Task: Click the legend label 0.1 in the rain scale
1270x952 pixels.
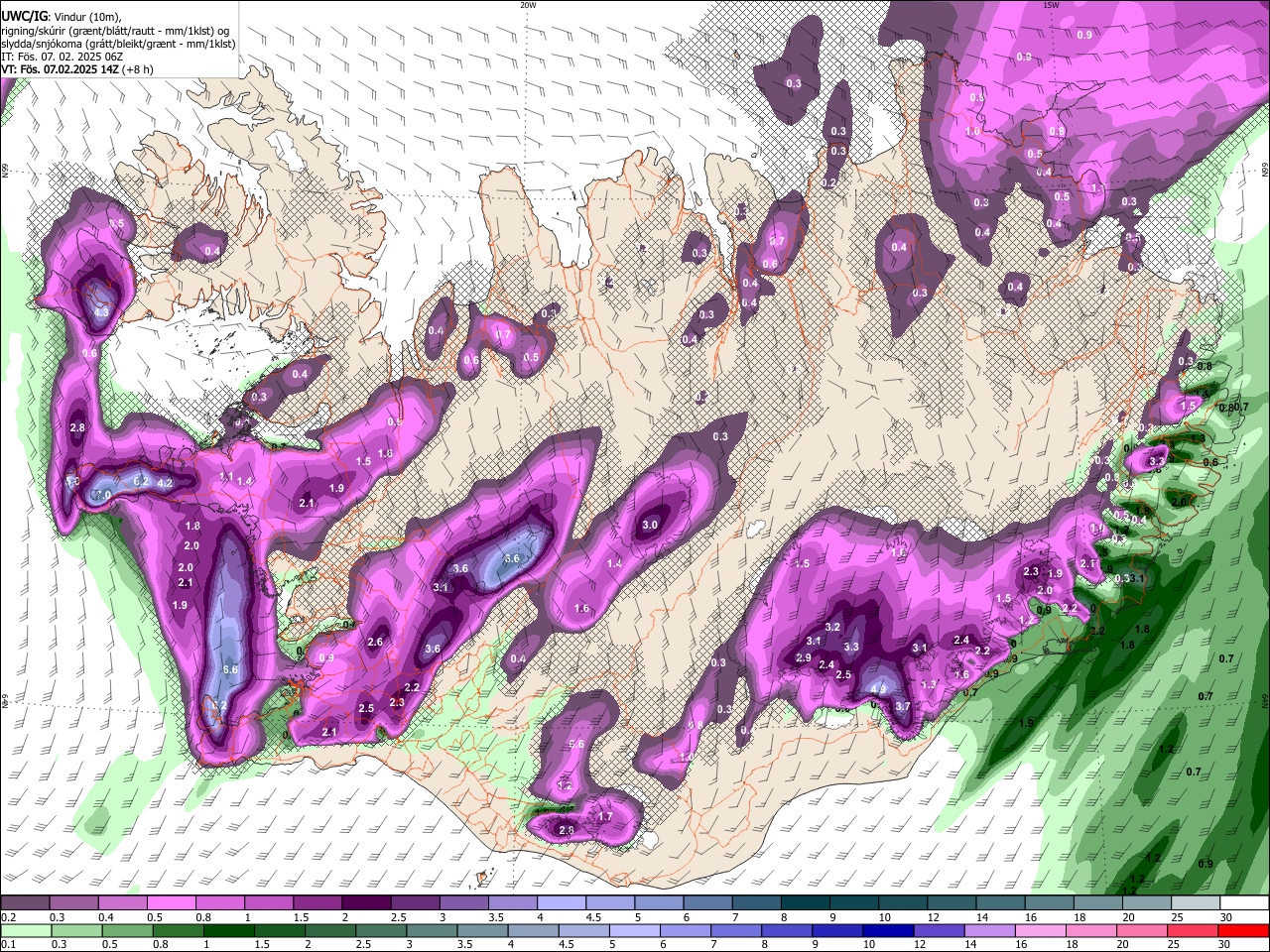Action: (x=8, y=945)
